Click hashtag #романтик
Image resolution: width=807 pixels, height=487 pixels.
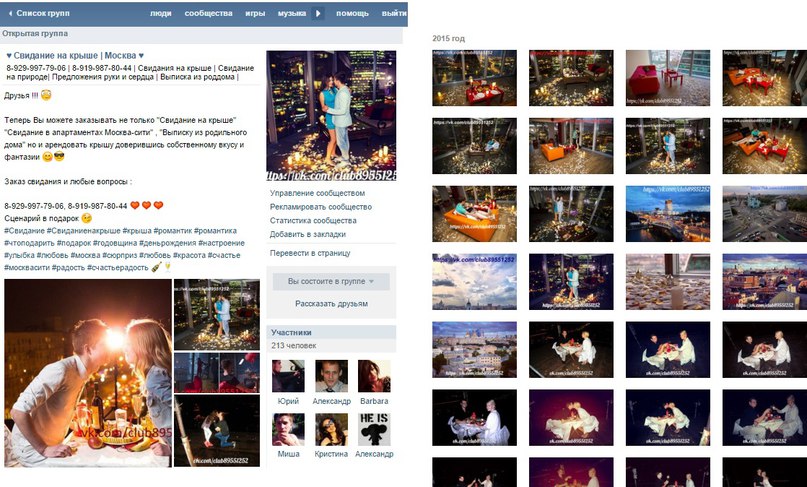pyautogui.click(x=172, y=231)
